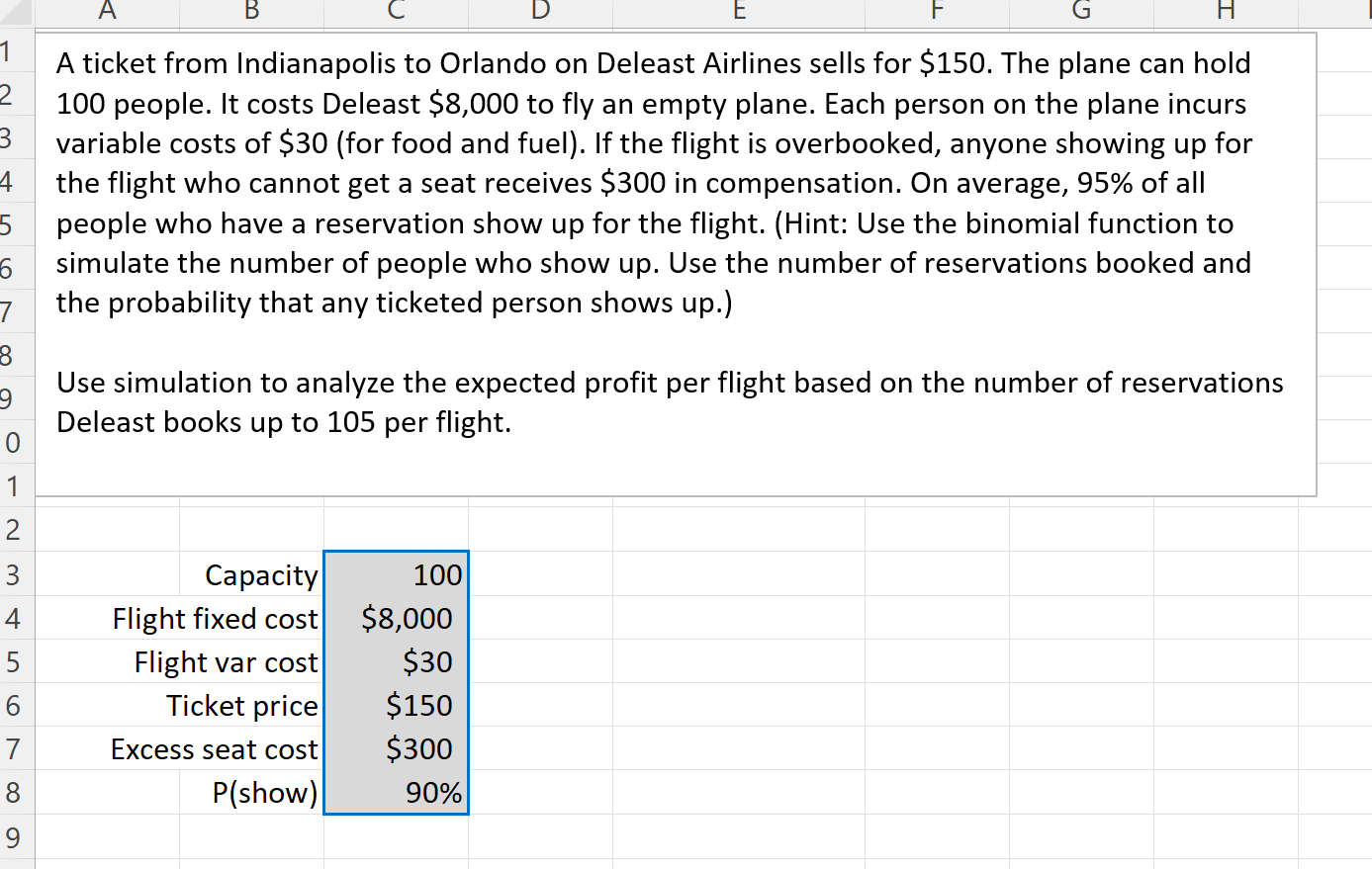This screenshot has height=869, width=1372.
Task: Select column header C
Action: [395, 11]
